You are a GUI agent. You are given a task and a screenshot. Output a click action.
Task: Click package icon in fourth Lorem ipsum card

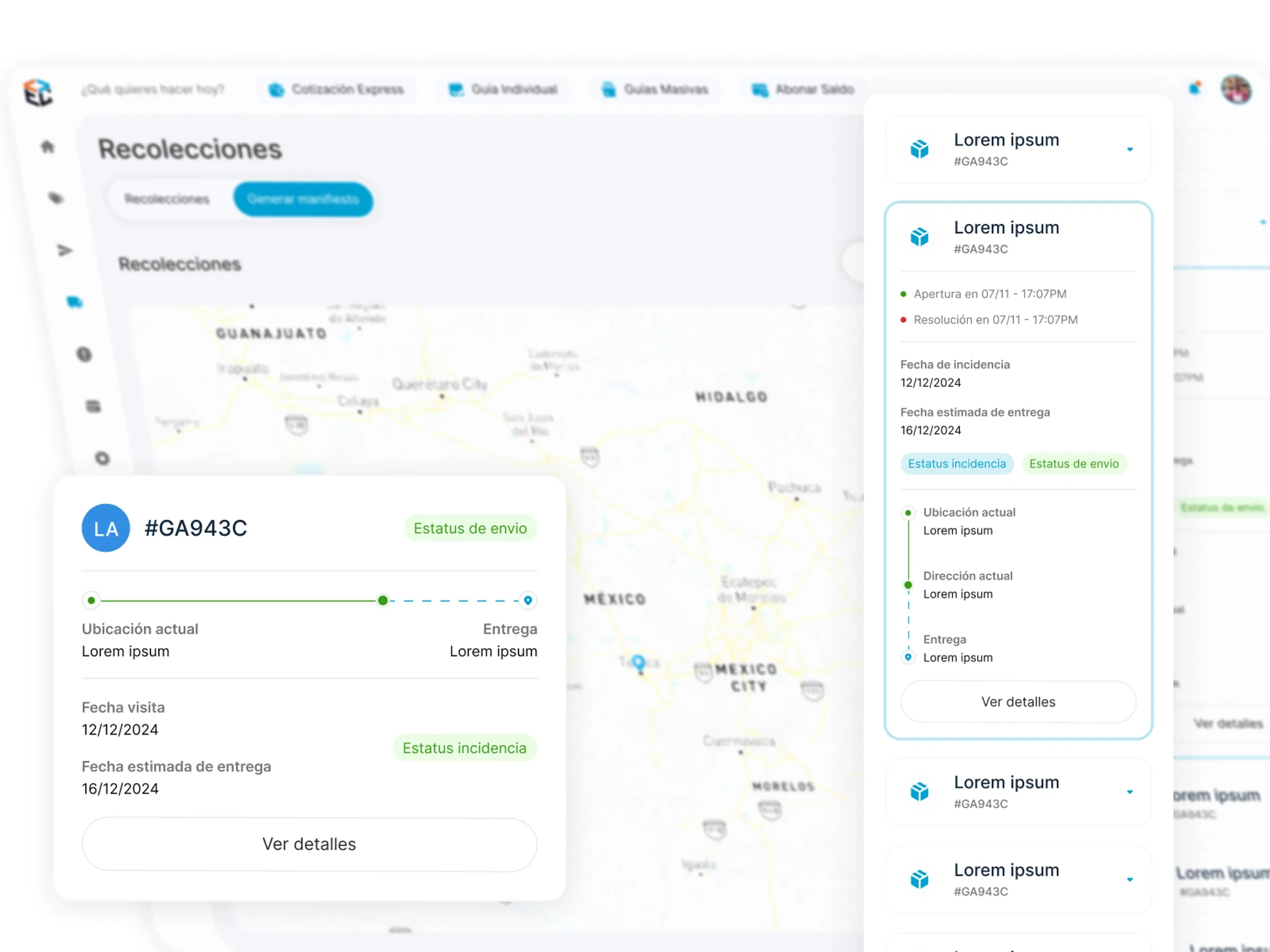[919, 880]
